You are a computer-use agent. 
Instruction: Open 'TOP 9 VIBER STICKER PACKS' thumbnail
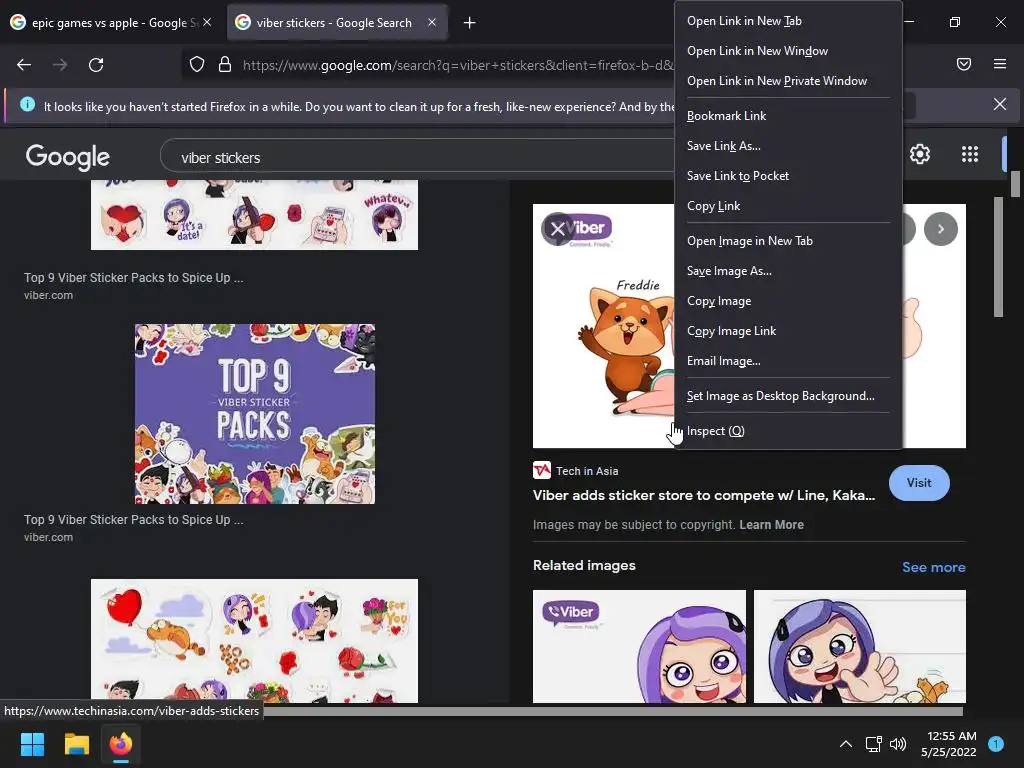(255, 413)
